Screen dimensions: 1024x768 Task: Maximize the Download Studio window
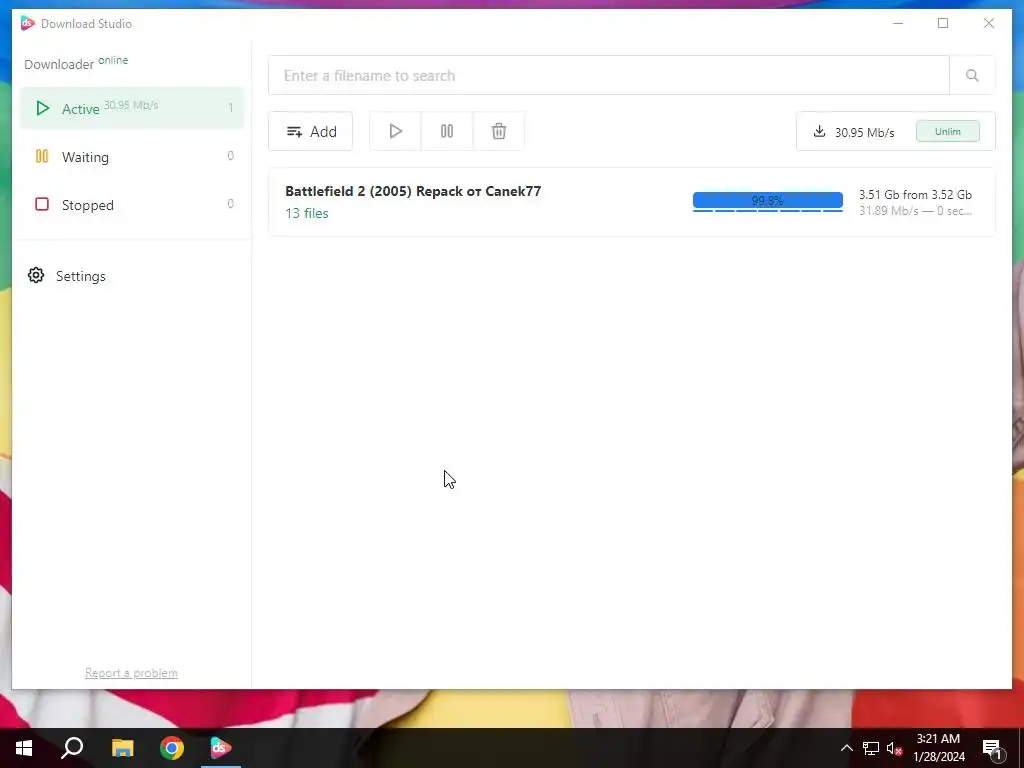943,24
